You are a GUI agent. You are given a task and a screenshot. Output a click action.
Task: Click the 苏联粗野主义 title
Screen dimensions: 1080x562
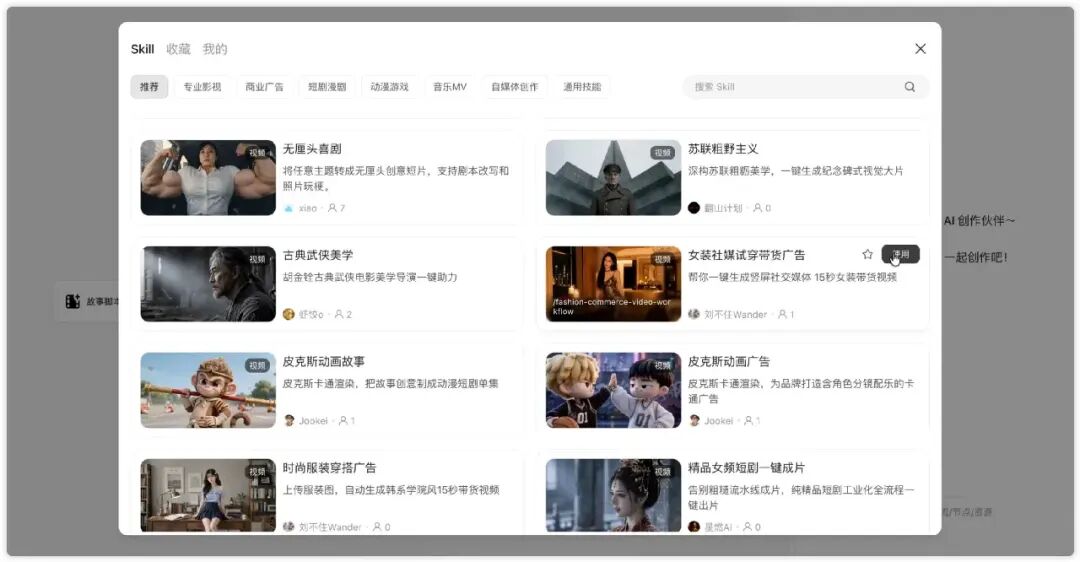[723, 149]
